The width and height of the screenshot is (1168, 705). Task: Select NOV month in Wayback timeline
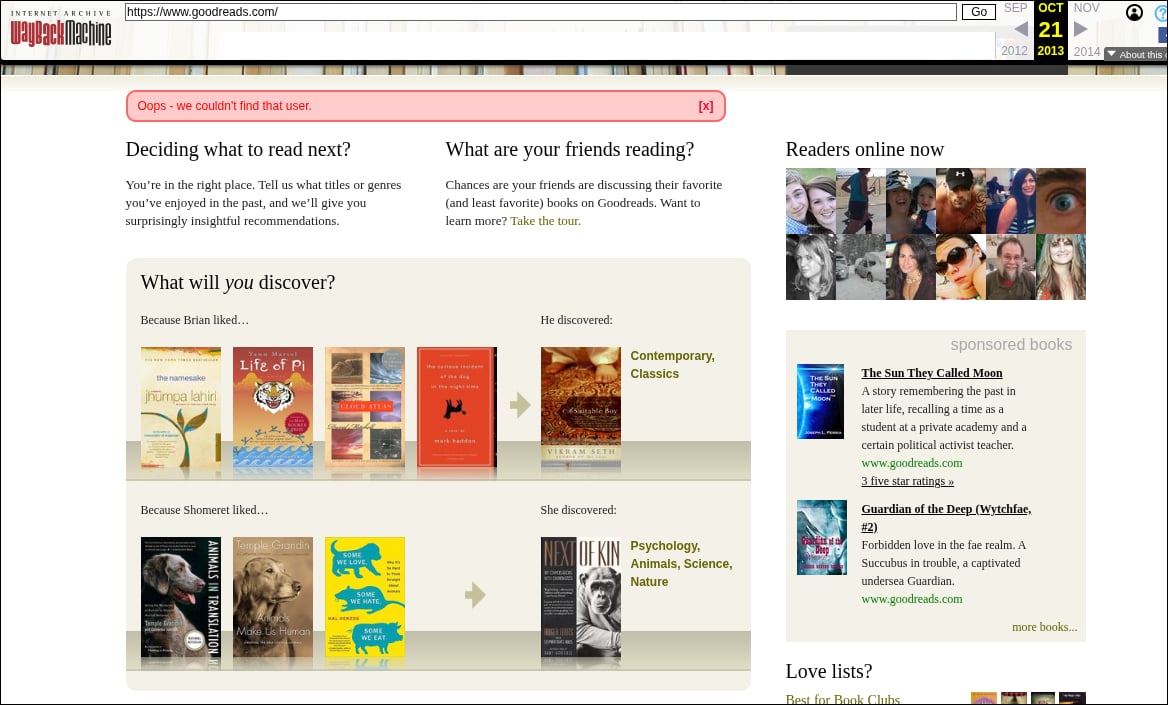1086,8
